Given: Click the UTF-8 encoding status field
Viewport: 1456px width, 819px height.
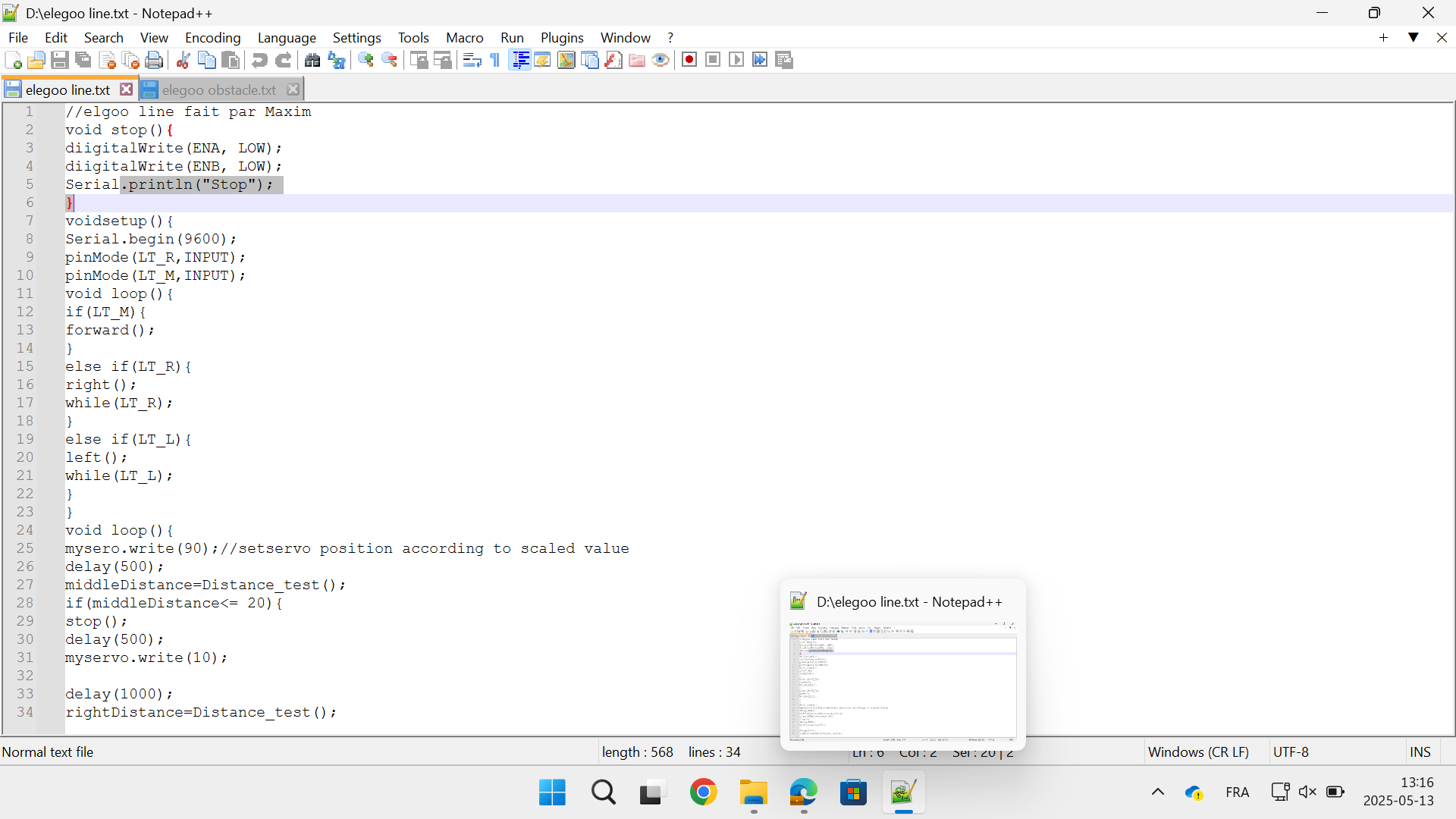Looking at the screenshot, I should tap(1291, 752).
